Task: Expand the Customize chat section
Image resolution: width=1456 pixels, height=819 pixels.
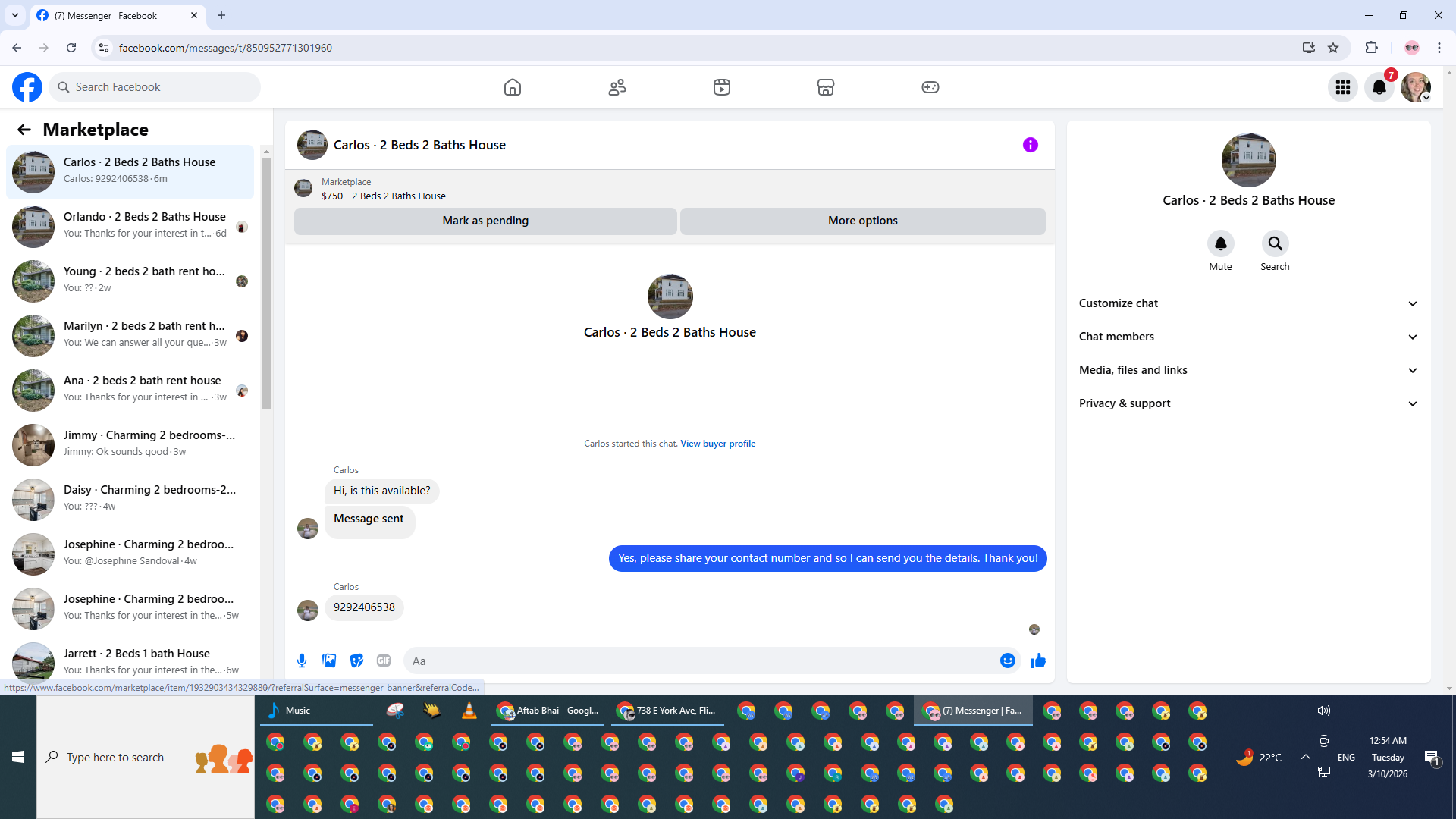Action: [1248, 303]
